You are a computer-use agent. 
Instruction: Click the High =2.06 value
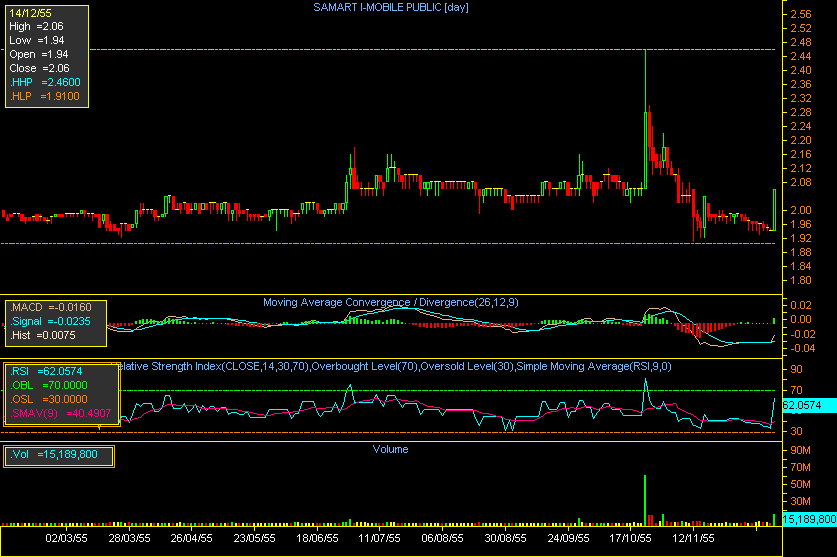point(36,27)
